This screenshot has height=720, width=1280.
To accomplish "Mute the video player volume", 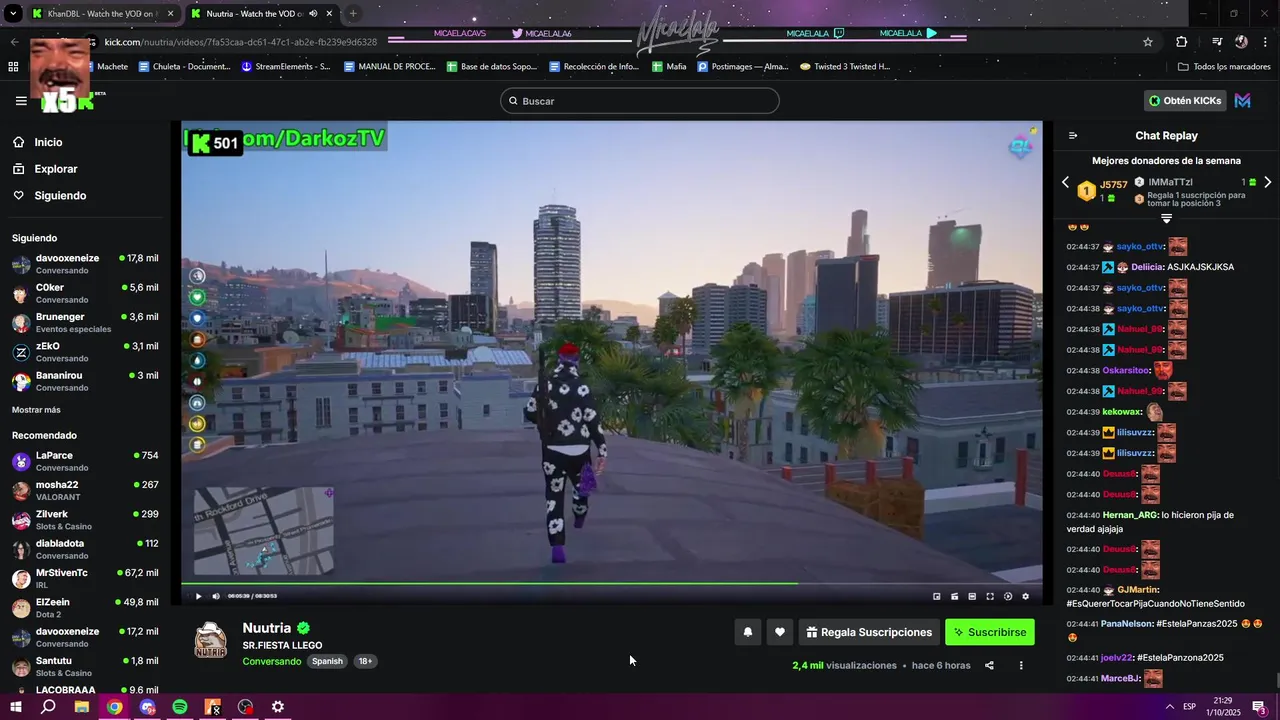I will coord(215,596).
